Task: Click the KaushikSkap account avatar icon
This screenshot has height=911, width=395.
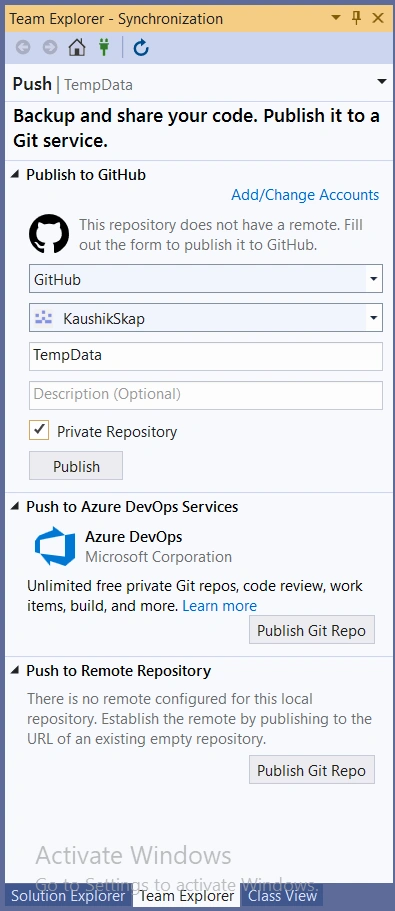Action: point(44,318)
